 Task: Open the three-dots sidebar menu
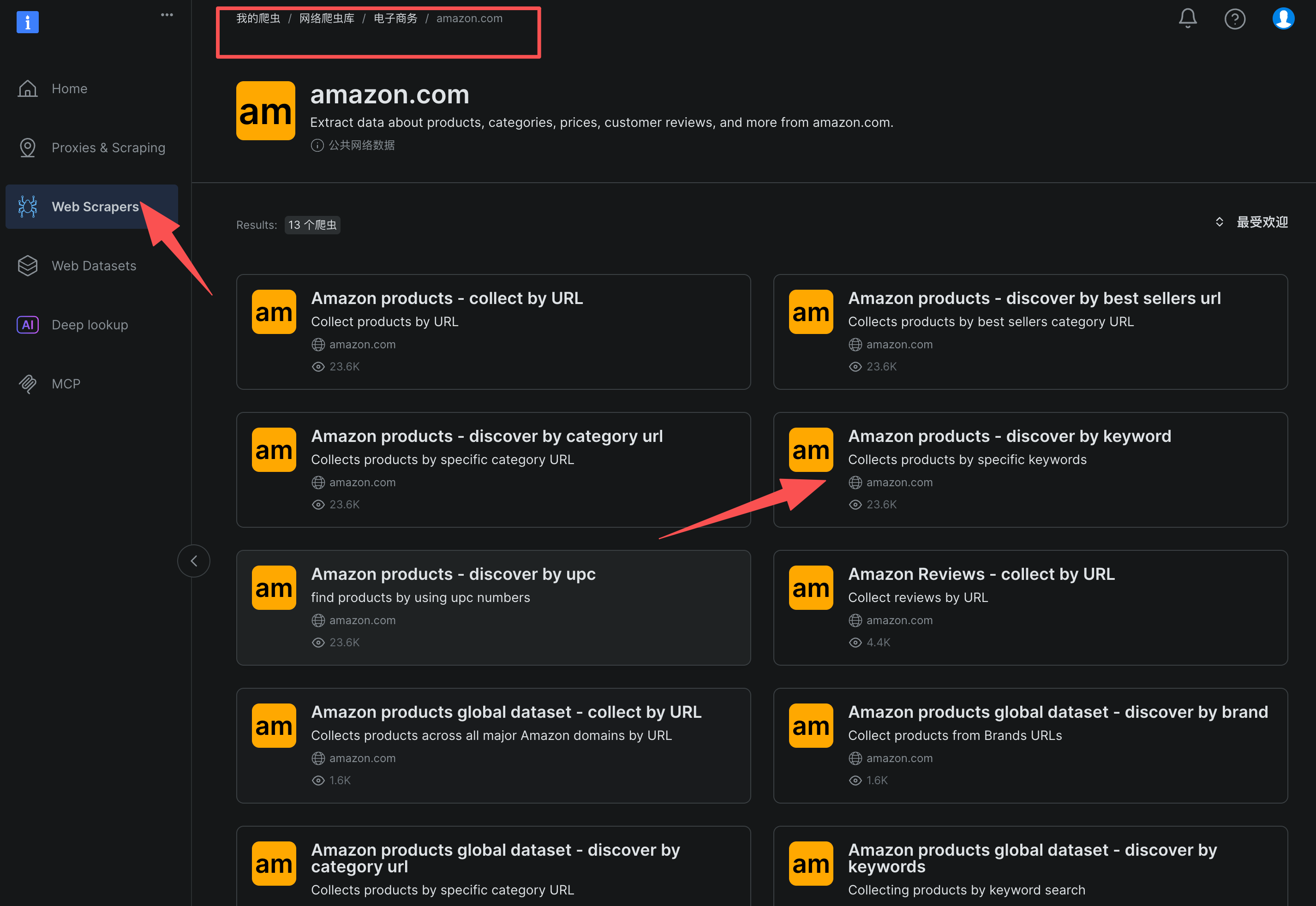point(166,15)
